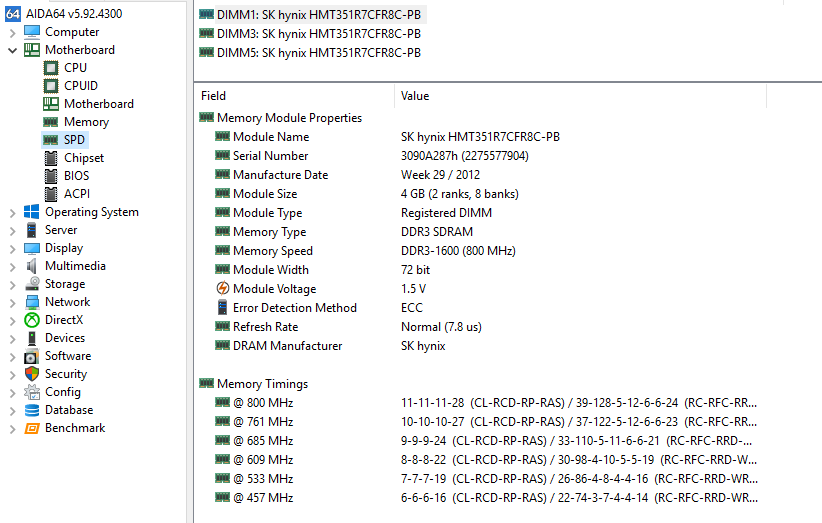Image resolution: width=822 pixels, height=523 pixels.
Task: Expand the Benchmark tree node
Action: coord(13,429)
